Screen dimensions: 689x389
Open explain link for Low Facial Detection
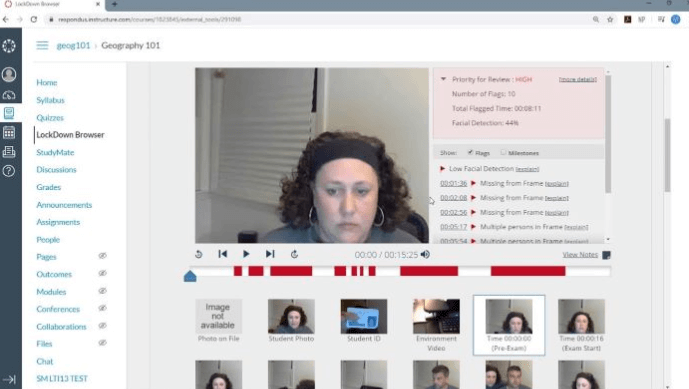(527, 169)
